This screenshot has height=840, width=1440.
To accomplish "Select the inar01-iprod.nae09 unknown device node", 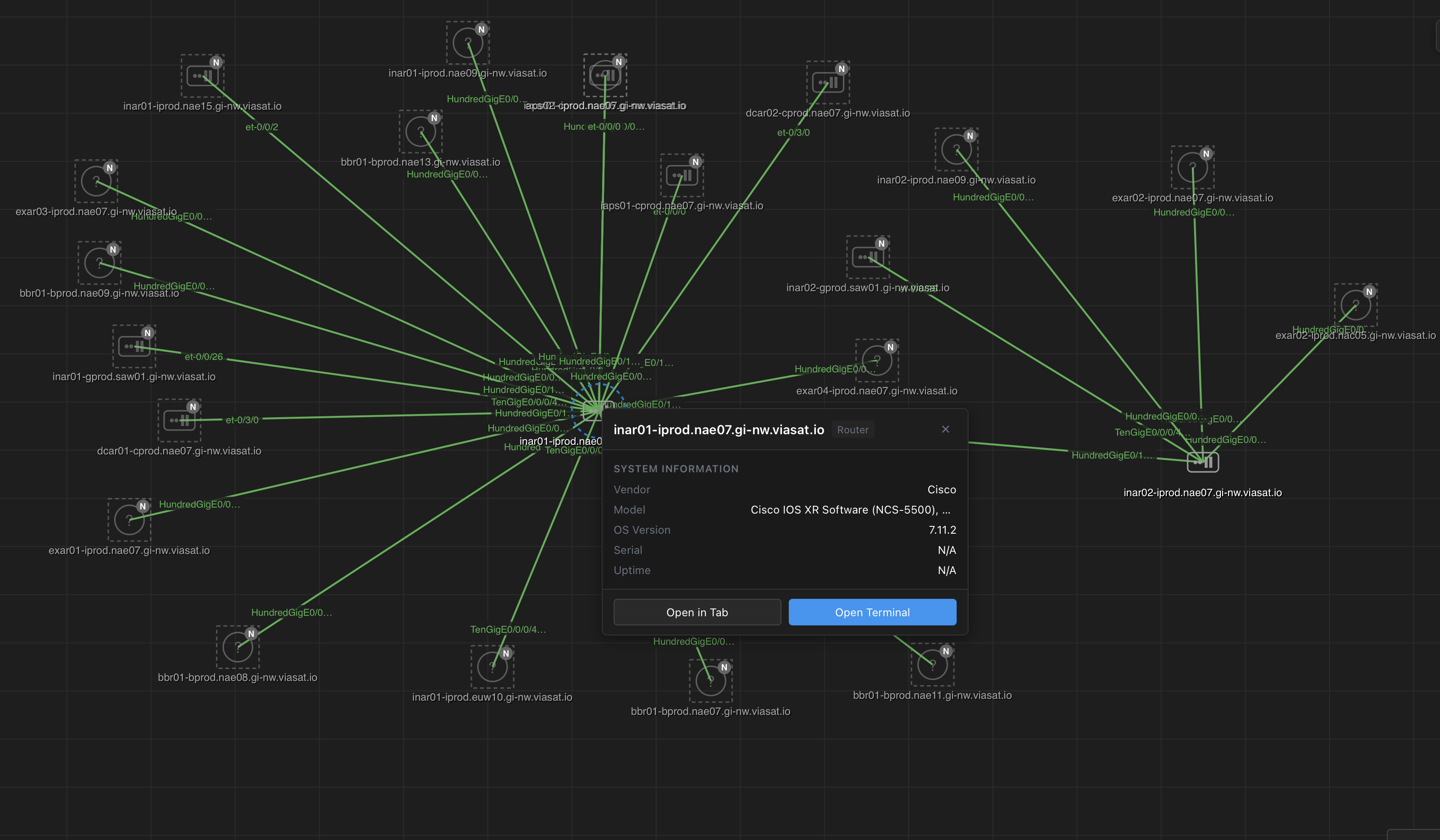I will [467, 43].
